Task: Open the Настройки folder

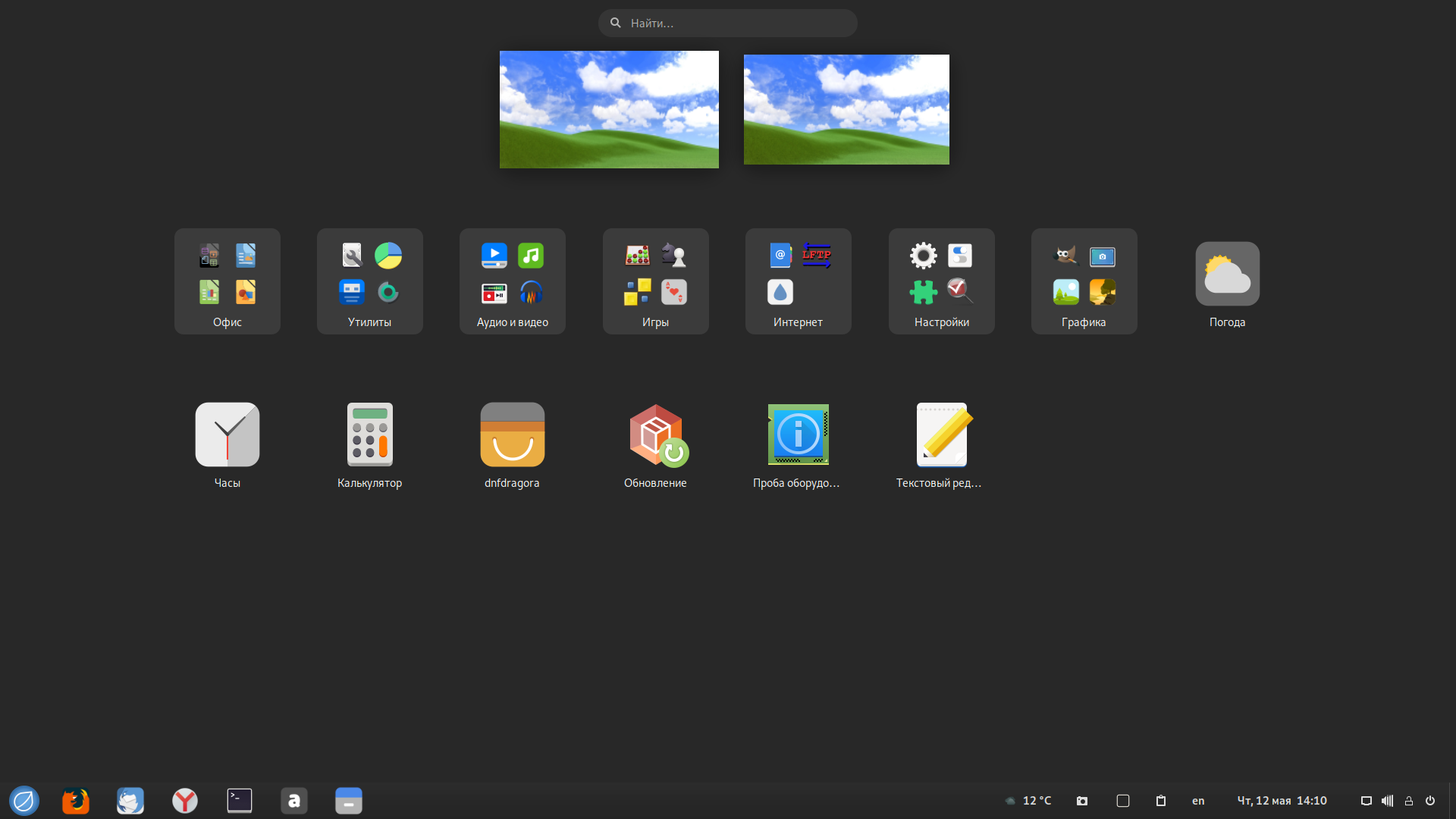Action: click(941, 281)
